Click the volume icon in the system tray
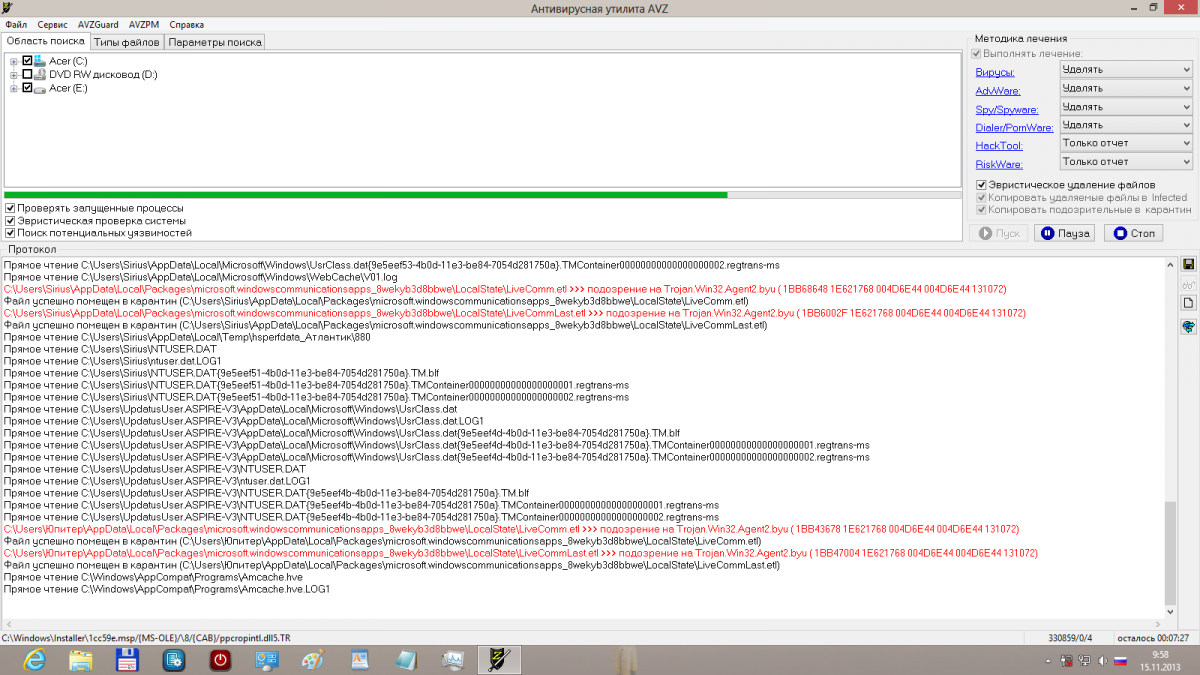The height and width of the screenshot is (675, 1200). click(1102, 661)
